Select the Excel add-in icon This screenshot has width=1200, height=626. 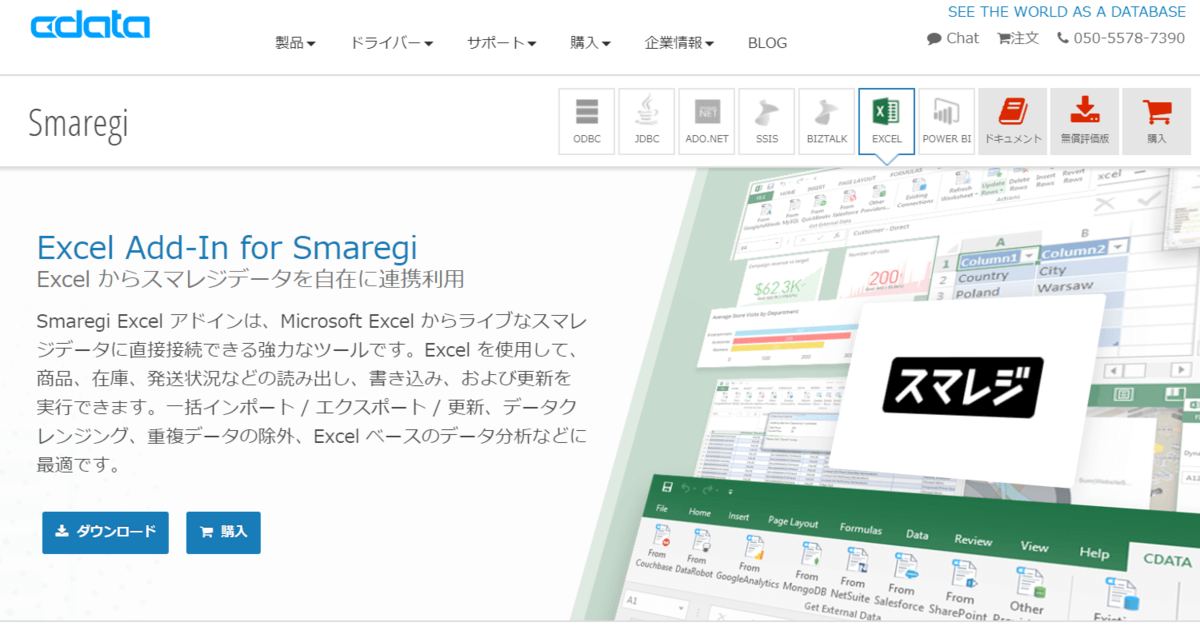pos(887,122)
